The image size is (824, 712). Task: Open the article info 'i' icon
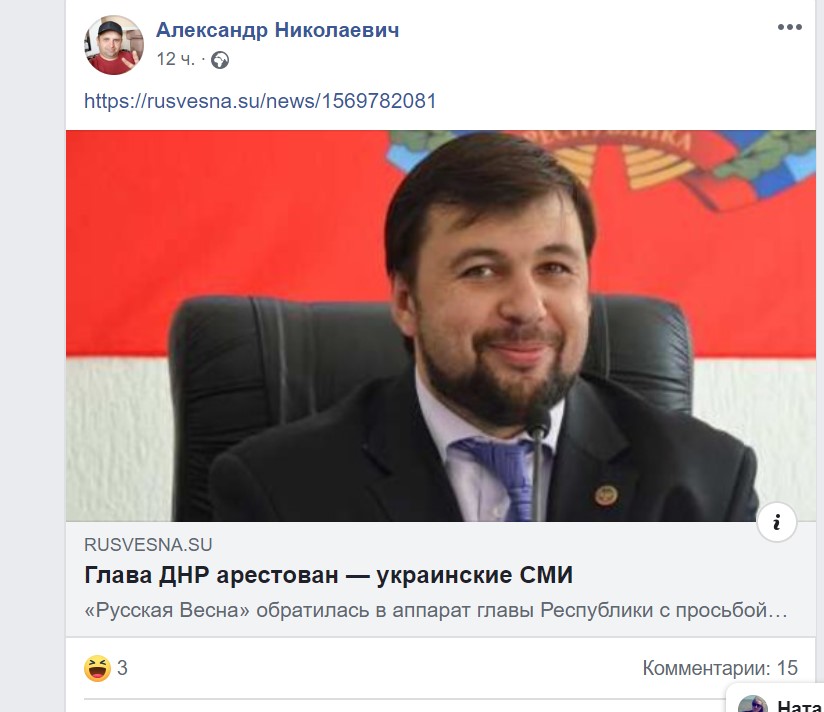tap(777, 522)
